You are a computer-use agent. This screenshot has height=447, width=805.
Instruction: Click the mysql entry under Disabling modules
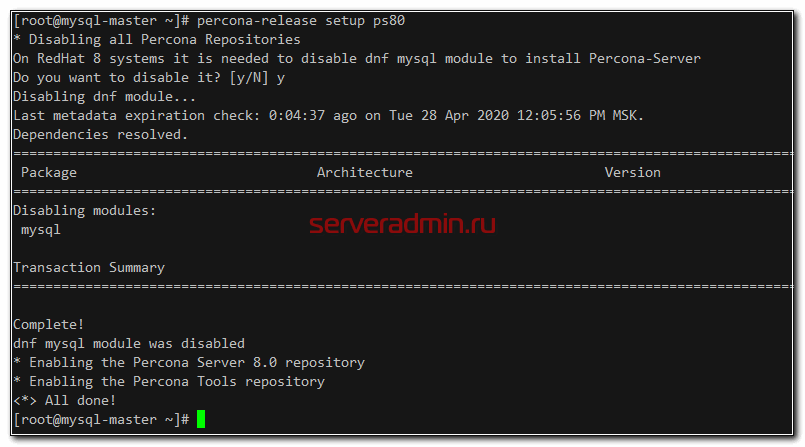(40, 229)
